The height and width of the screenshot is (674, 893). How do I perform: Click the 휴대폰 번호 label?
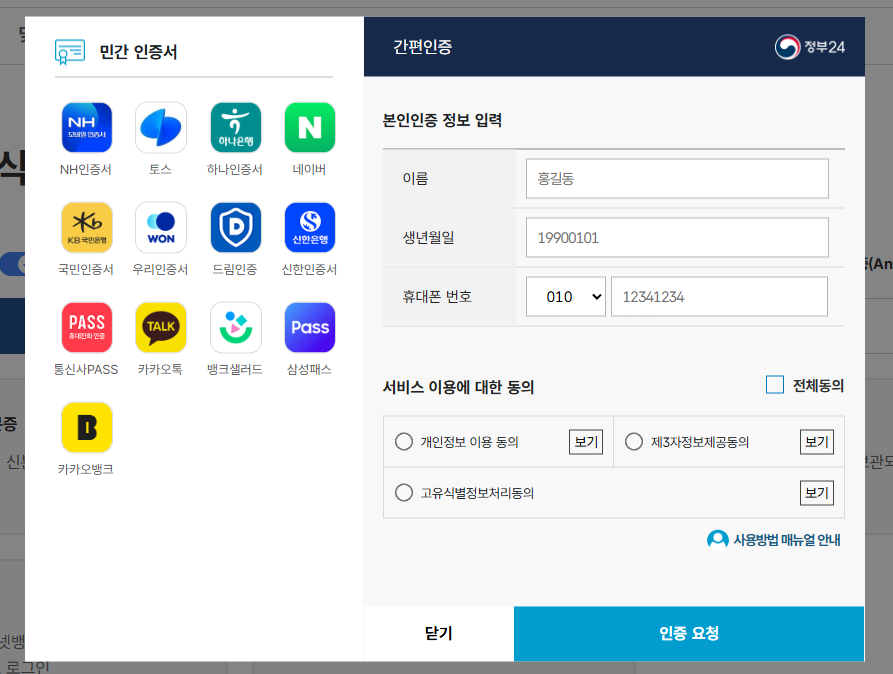tap(437, 296)
